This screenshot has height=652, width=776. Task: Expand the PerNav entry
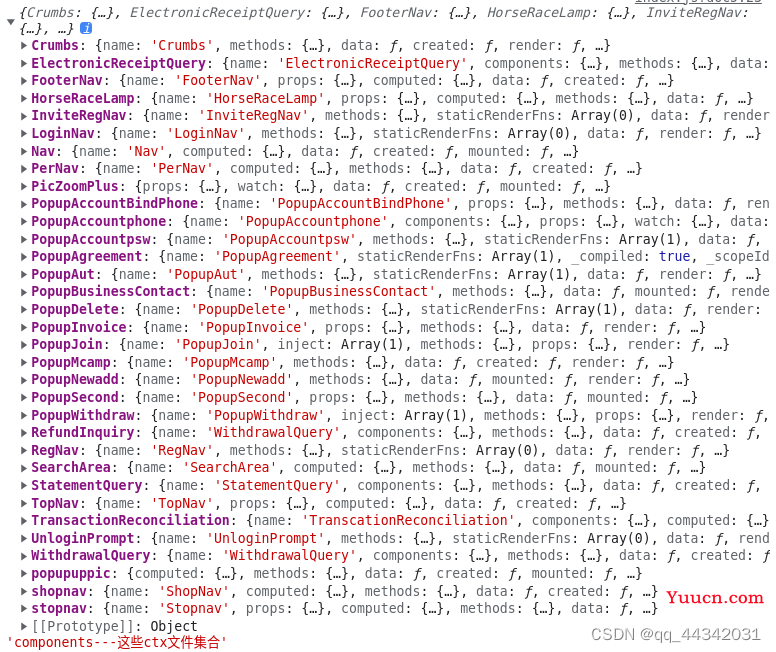(x=24, y=169)
